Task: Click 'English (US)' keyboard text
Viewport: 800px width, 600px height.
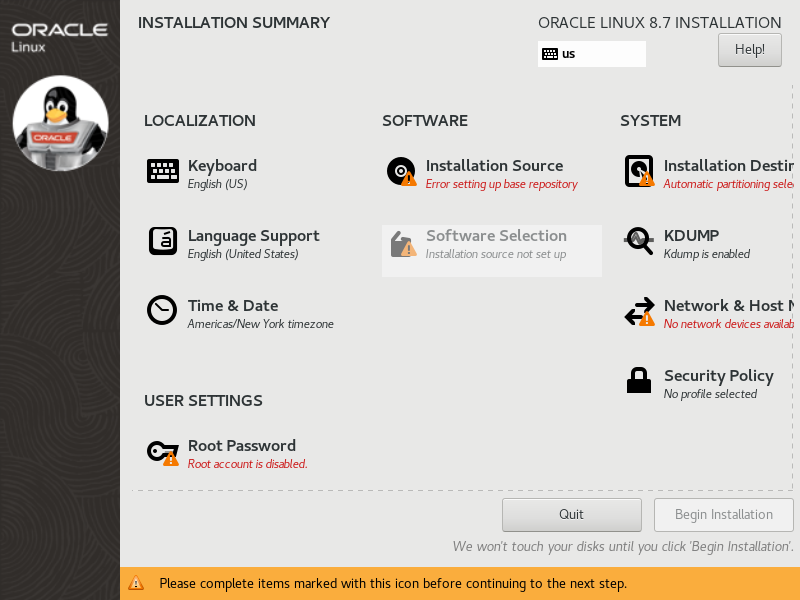Action: (x=217, y=184)
